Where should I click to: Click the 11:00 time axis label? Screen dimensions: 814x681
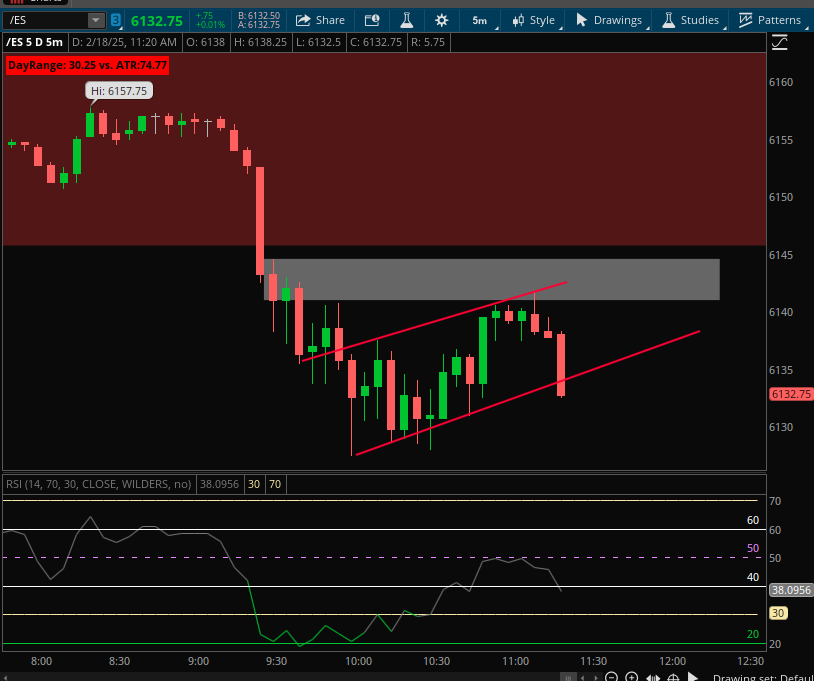click(515, 661)
